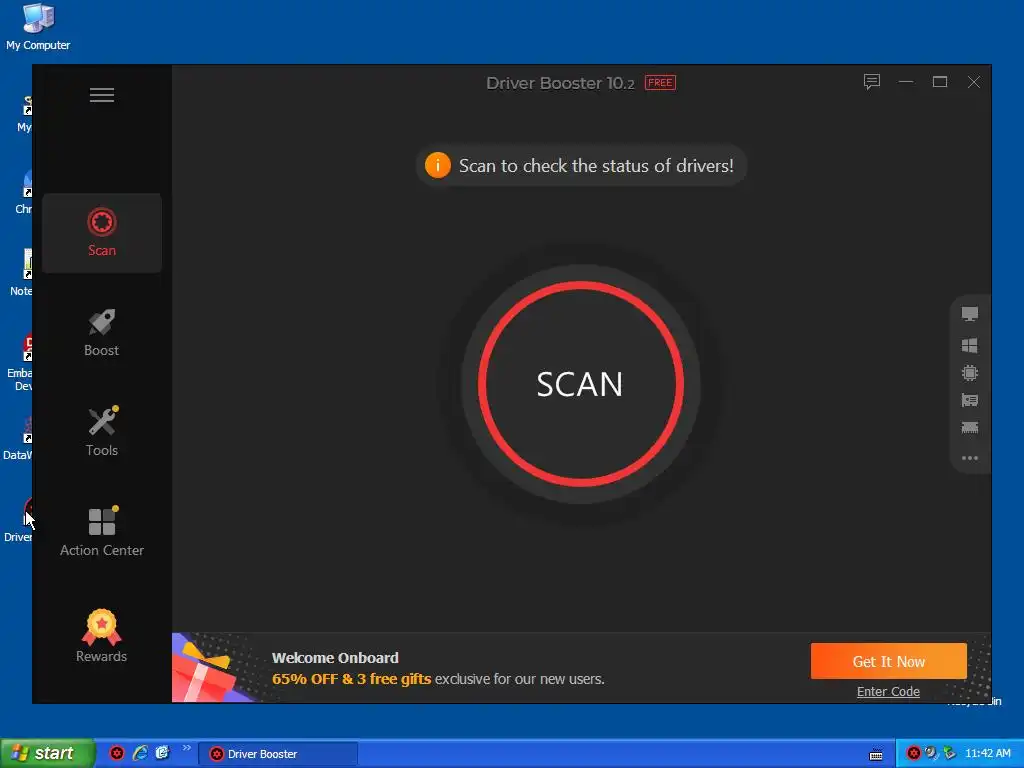Select the Scan tab in the sidebar
This screenshot has width=1024, height=768.
pos(102,232)
